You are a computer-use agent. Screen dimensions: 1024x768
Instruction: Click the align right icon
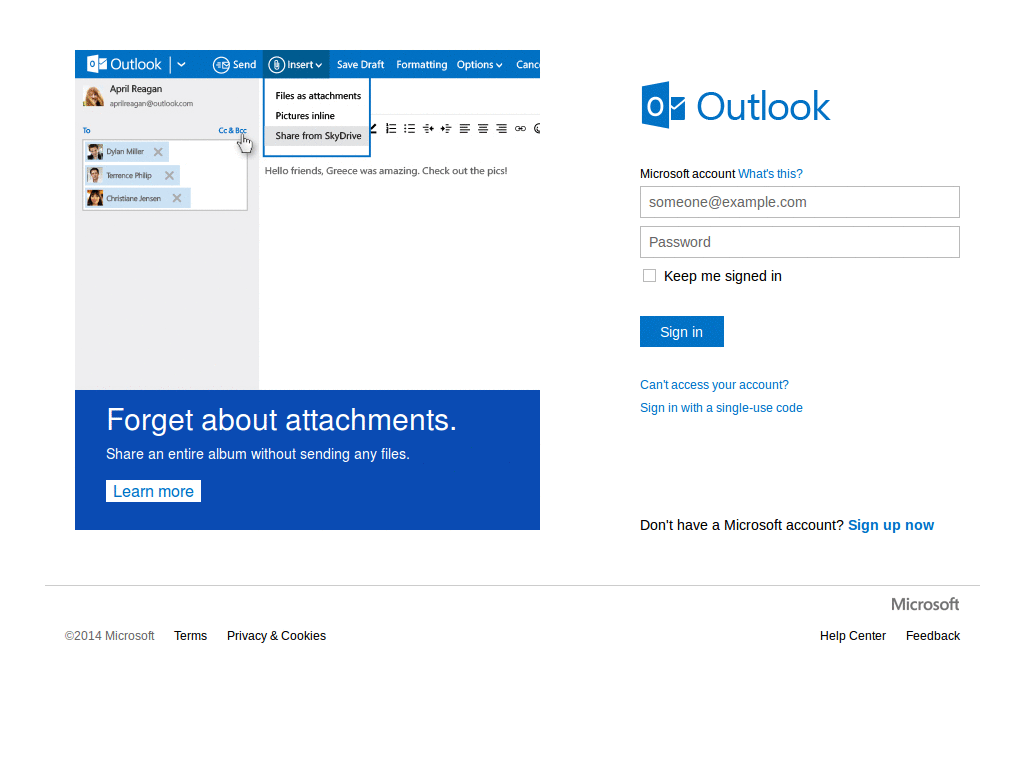coord(501,129)
